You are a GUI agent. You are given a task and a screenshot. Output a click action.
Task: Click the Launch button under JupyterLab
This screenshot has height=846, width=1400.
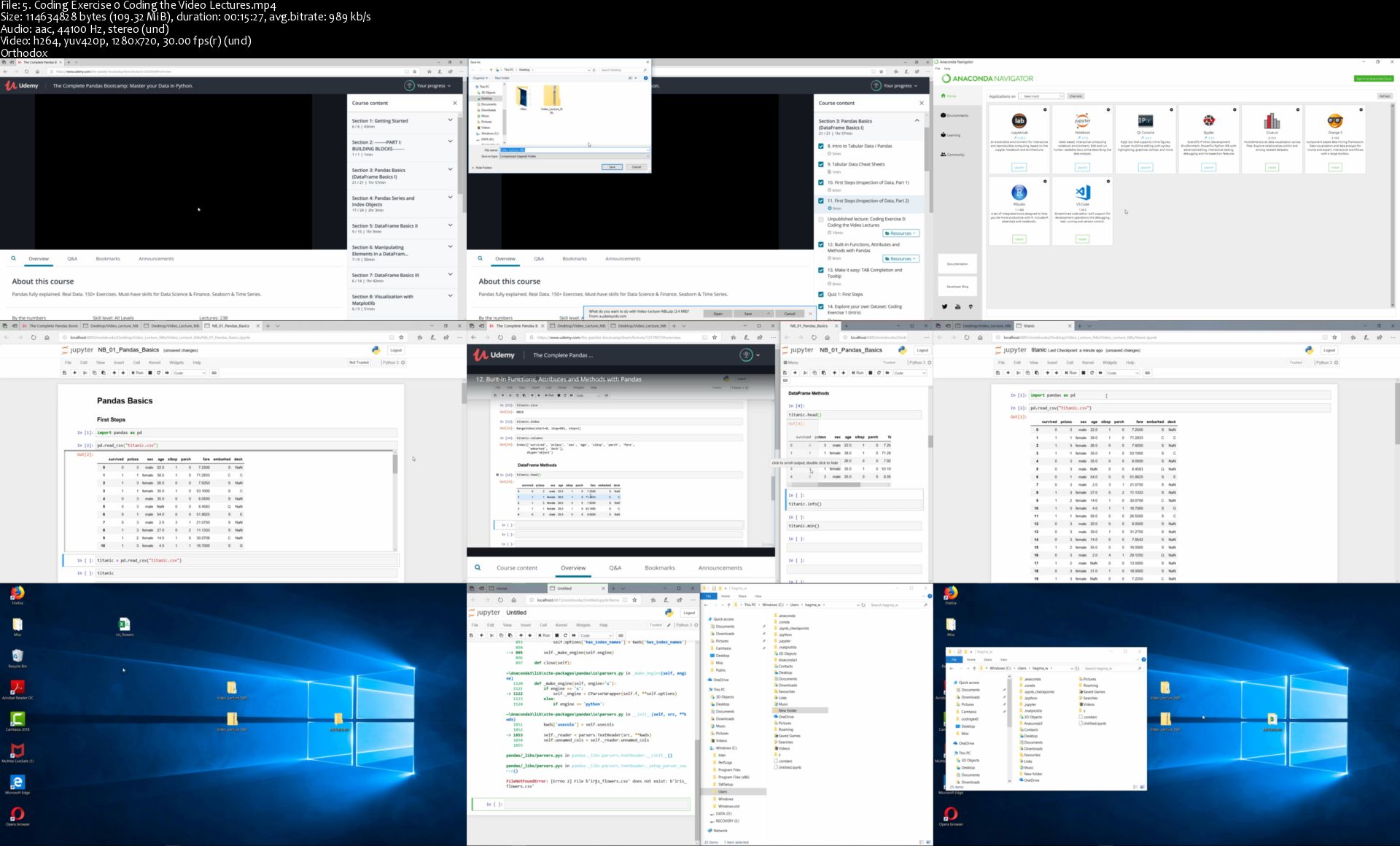1019,167
